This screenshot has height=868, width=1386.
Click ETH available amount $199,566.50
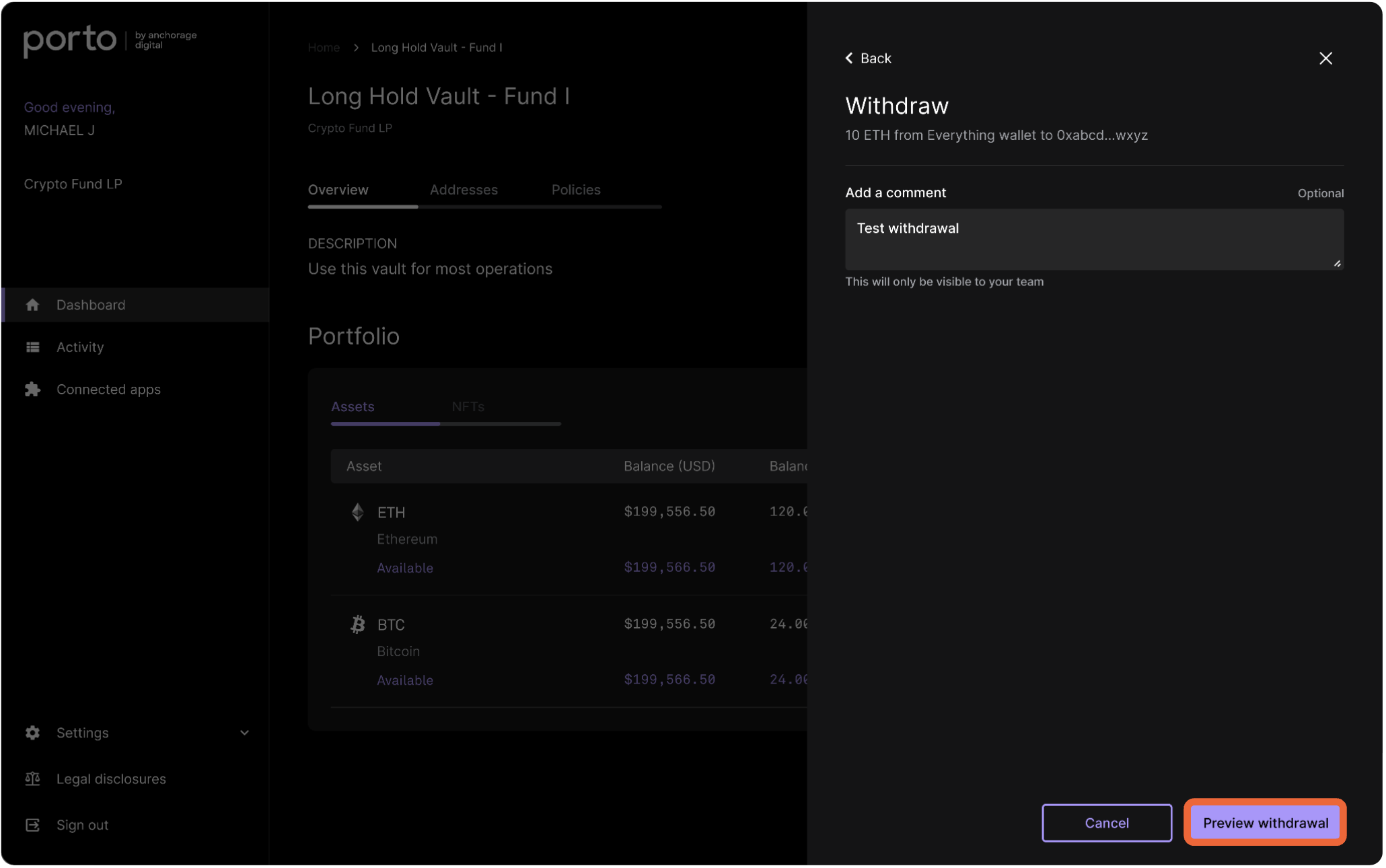tap(669, 568)
